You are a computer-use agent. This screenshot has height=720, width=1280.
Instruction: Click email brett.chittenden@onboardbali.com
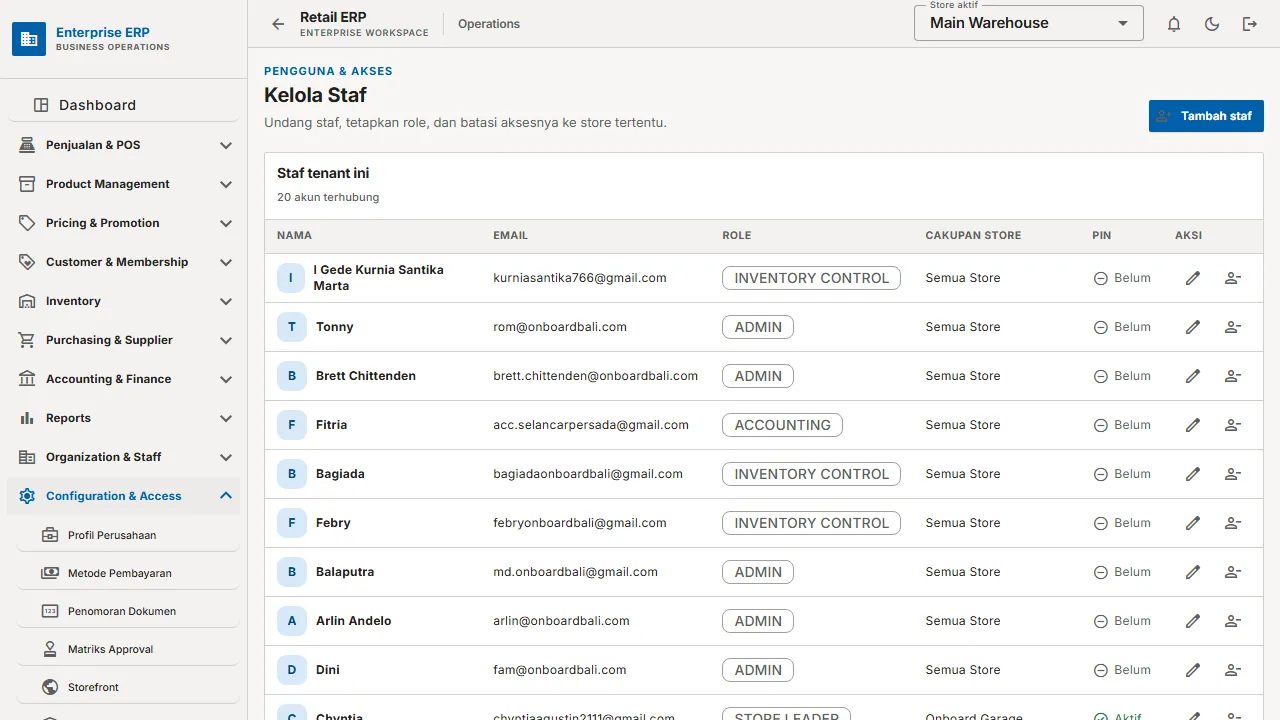[595, 376]
